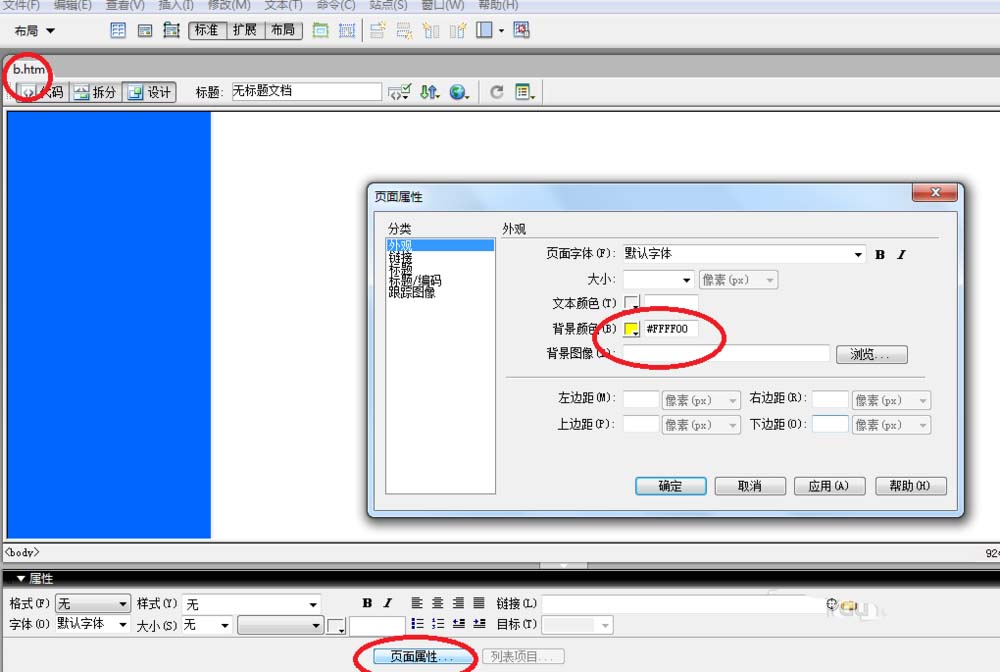The width and height of the screenshot is (1000, 672).
Task: Click the insert table icon
Action: pyautogui.click(x=118, y=30)
